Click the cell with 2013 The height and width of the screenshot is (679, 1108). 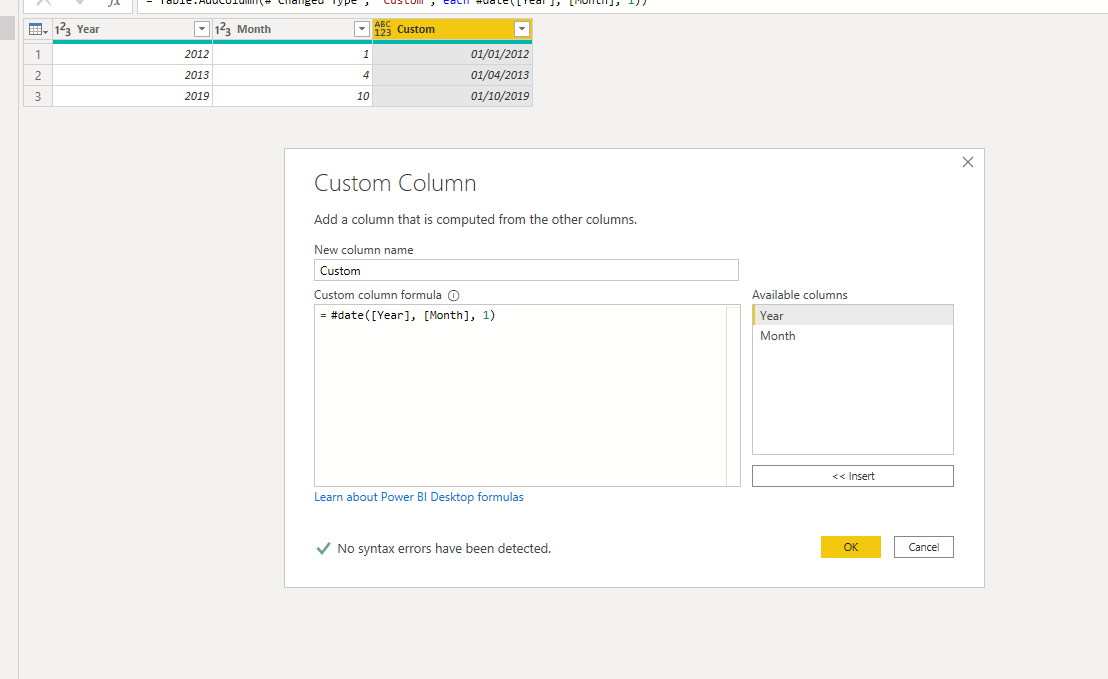click(x=132, y=75)
